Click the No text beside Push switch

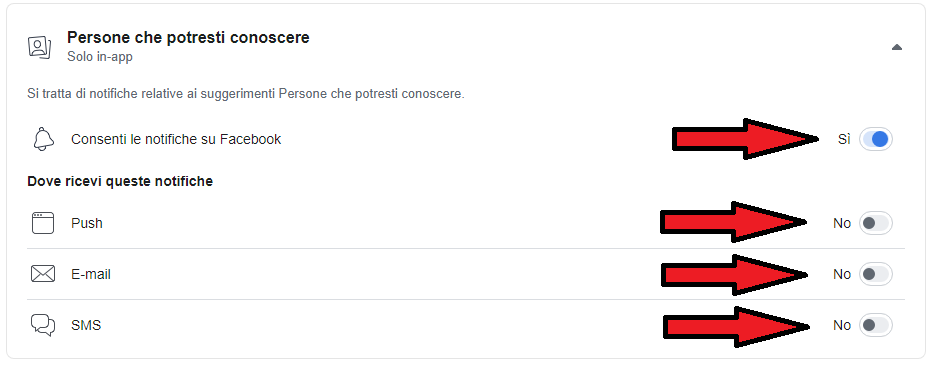click(842, 223)
